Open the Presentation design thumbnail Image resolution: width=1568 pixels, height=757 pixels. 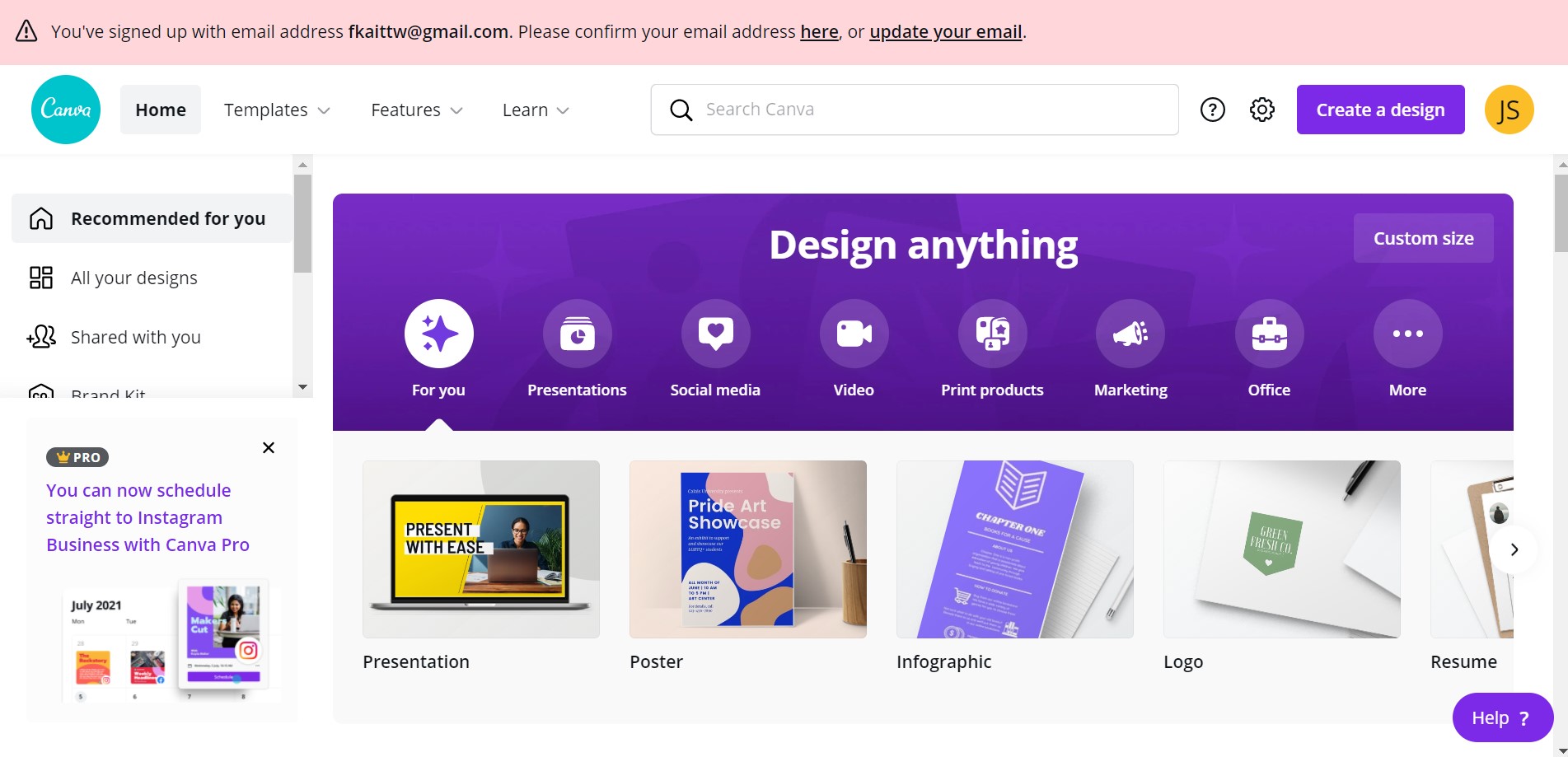[x=481, y=549]
